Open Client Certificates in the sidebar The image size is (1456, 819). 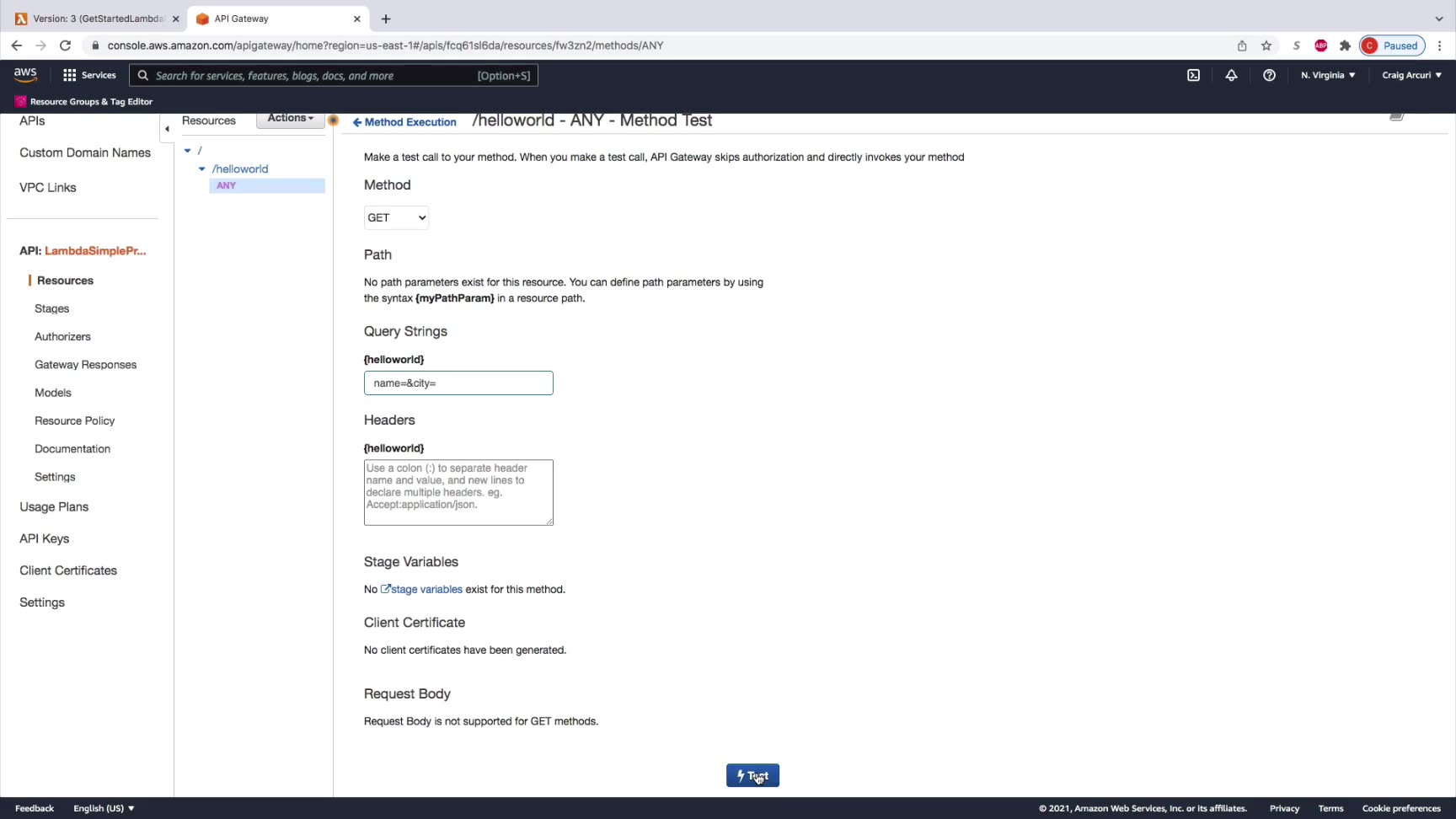68,570
